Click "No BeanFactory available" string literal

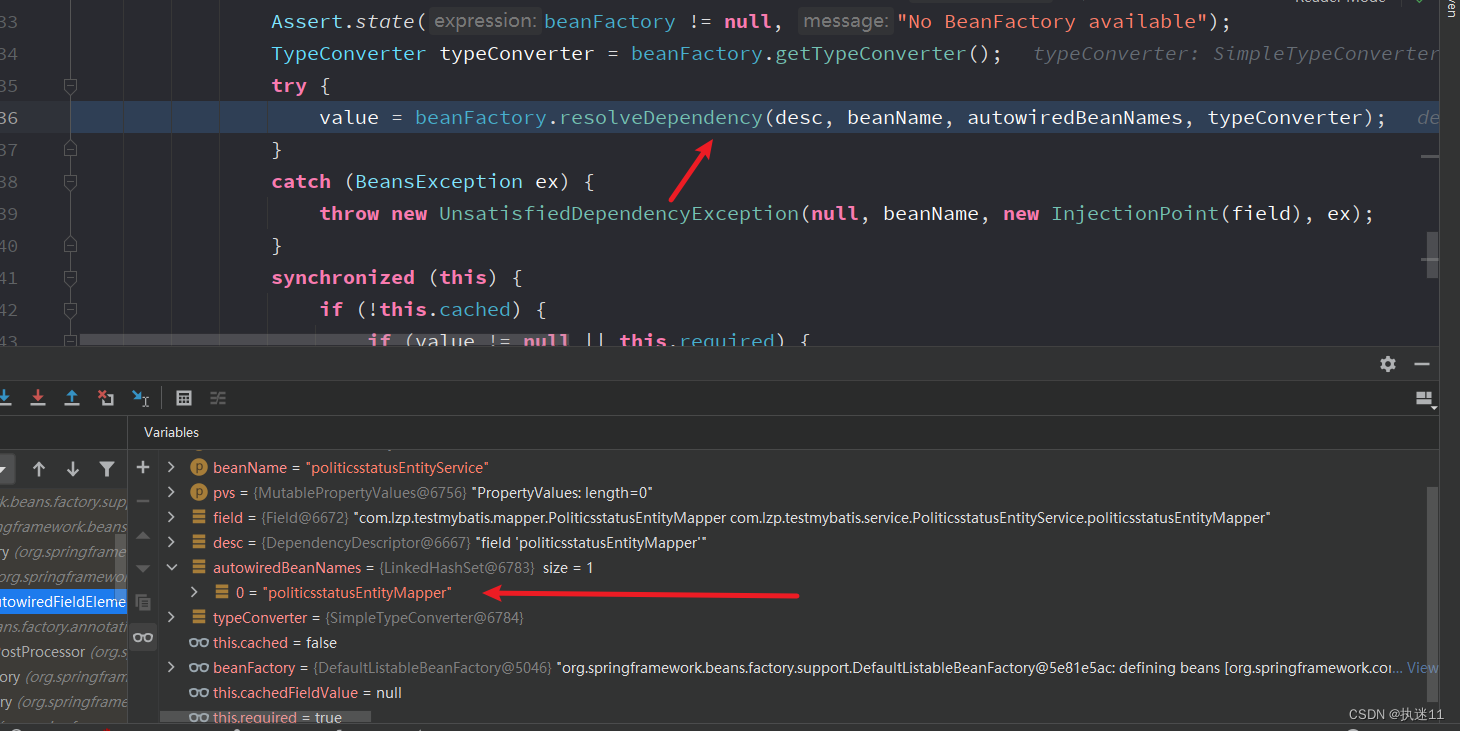pyautogui.click(x=1052, y=22)
